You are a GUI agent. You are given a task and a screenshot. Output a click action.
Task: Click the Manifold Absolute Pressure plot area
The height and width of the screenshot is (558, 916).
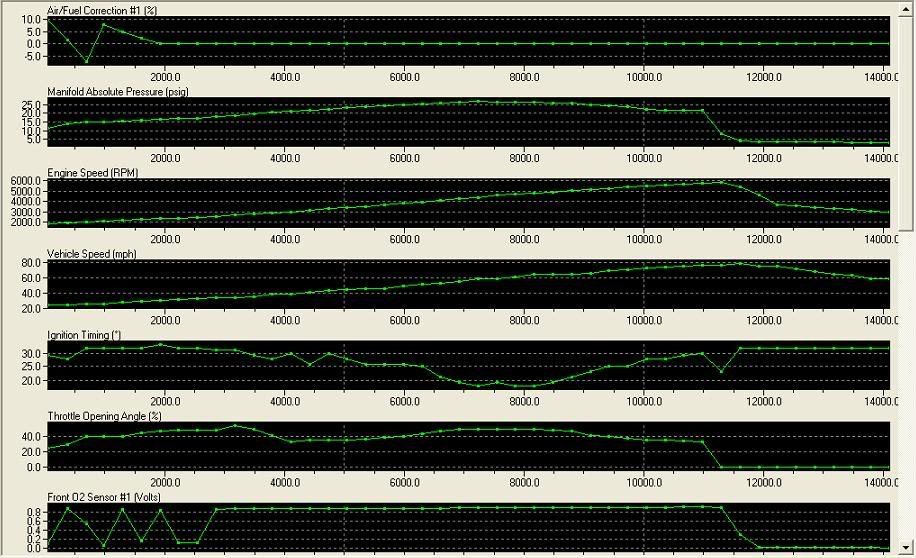click(469, 122)
